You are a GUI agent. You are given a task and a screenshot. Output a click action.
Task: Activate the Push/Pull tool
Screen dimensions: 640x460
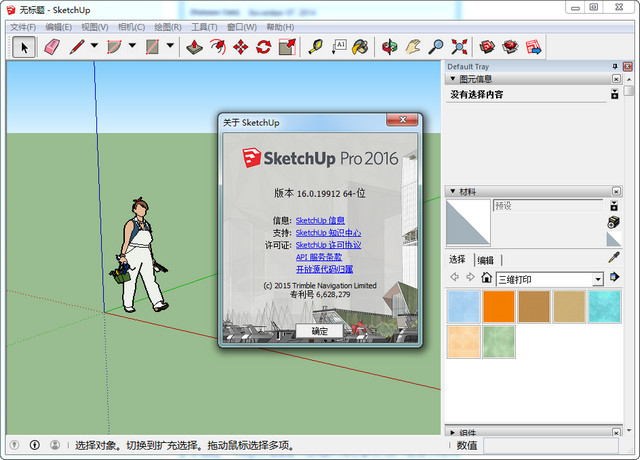[195, 46]
